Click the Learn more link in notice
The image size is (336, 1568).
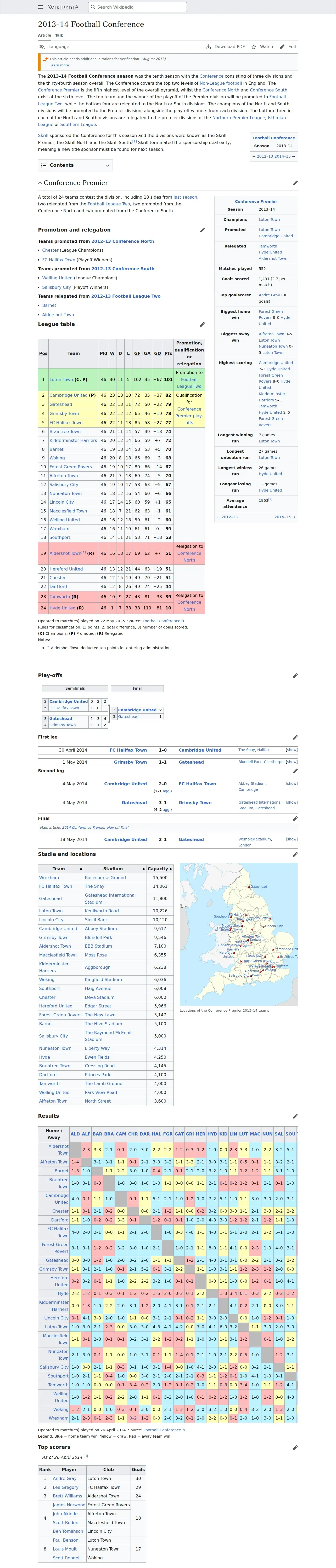coord(59,65)
